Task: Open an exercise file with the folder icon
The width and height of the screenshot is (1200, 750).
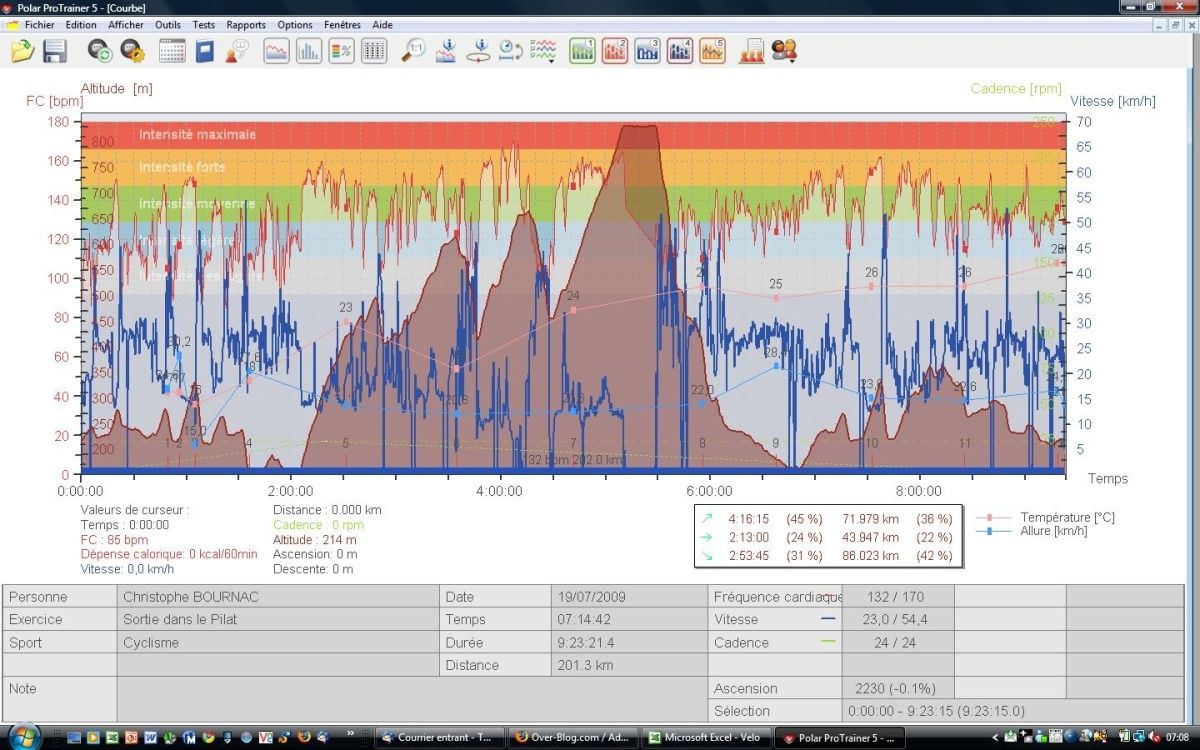Action: point(22,50)
